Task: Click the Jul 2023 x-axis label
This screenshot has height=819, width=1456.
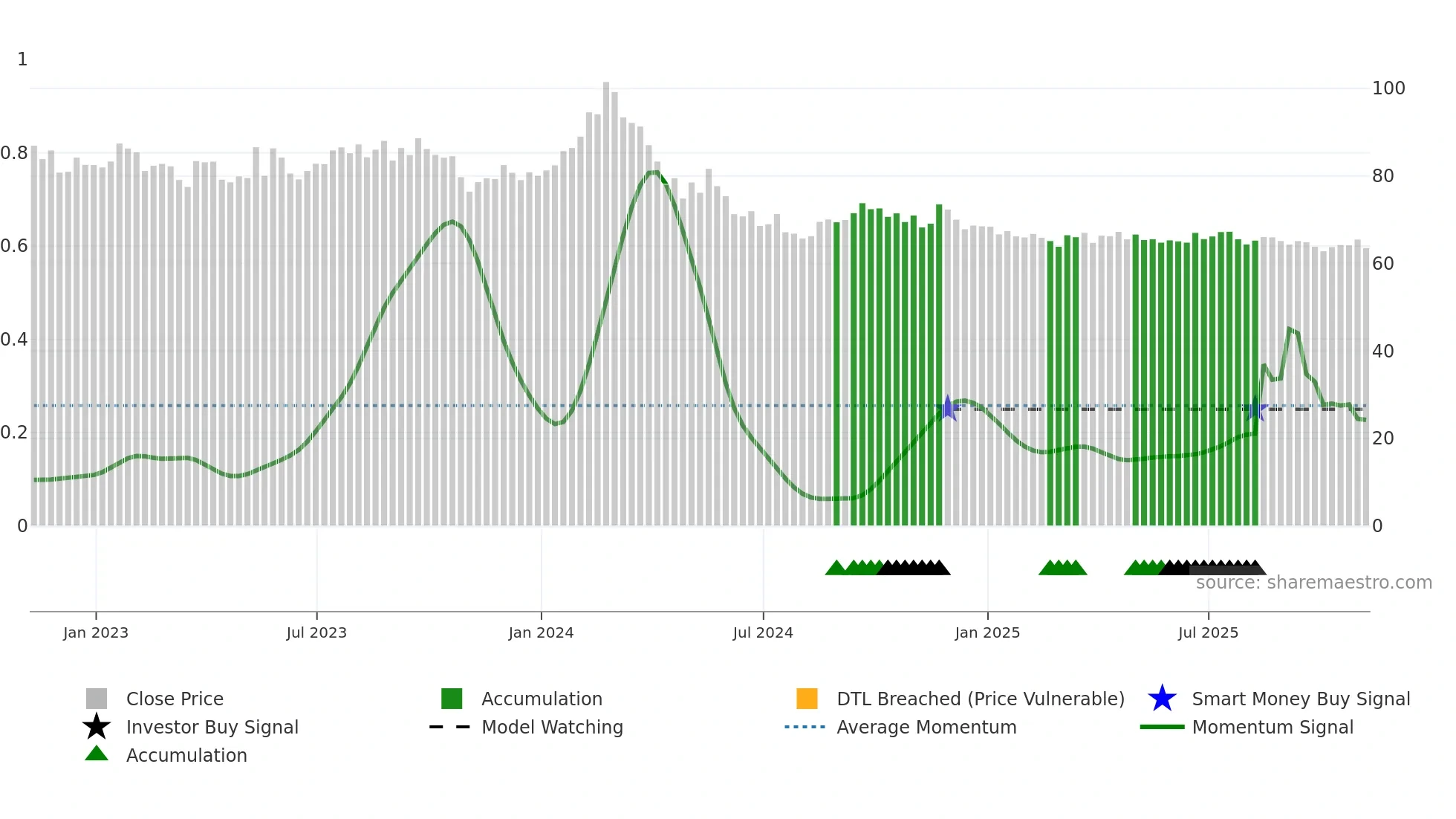Action: 316,632
